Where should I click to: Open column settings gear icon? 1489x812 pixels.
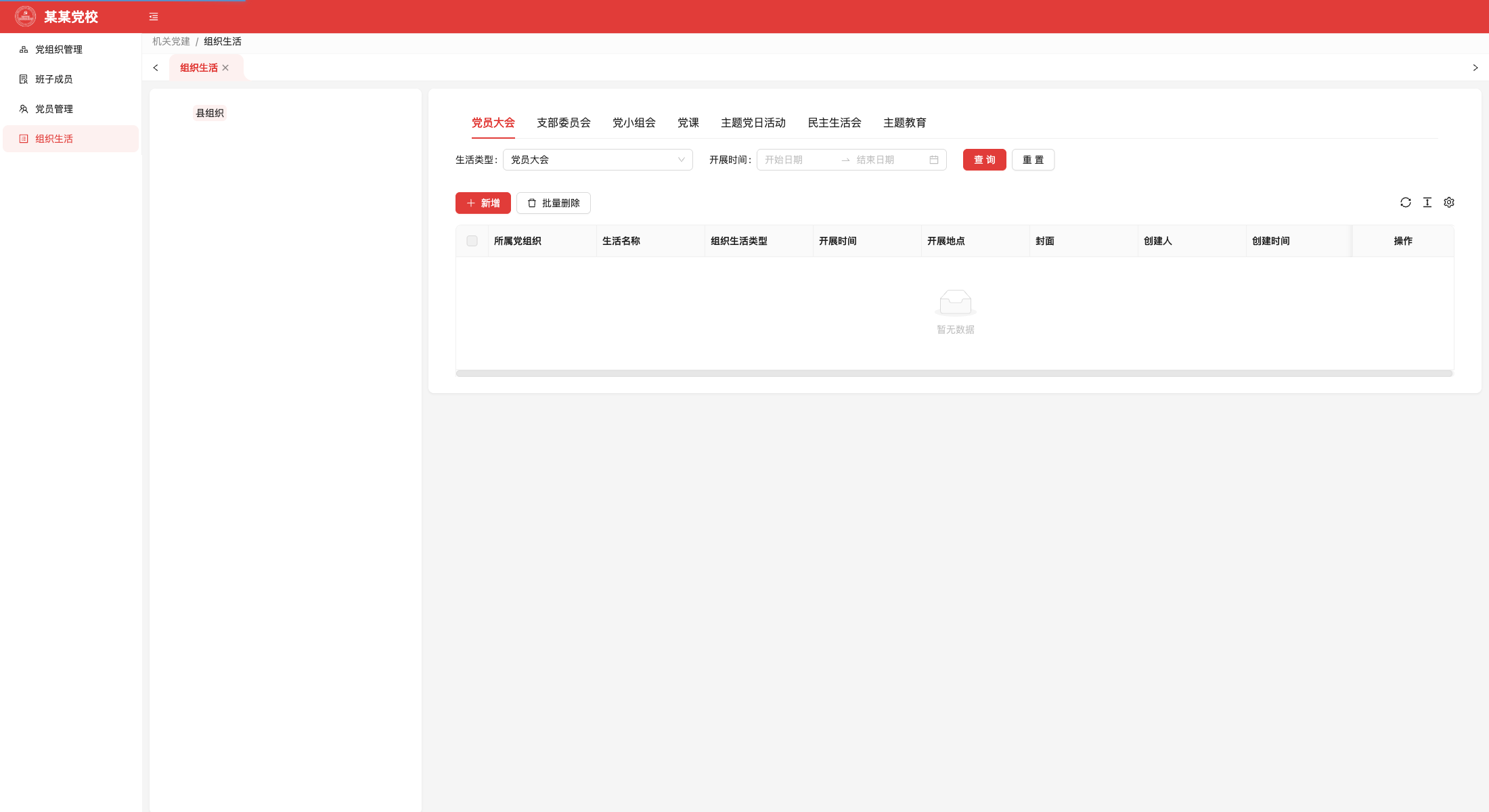1449,202
